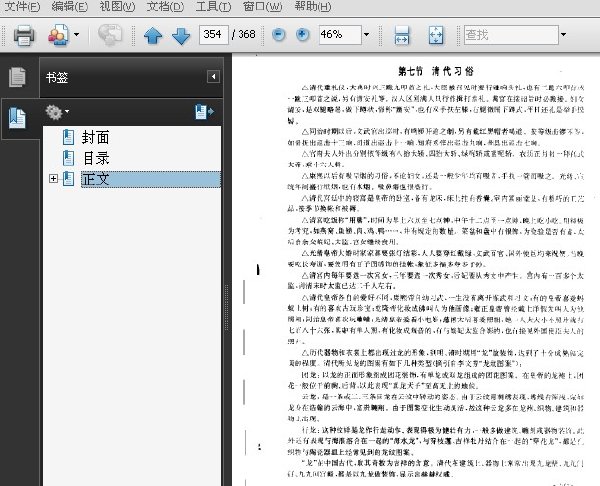Open the 窗口(W) menu

point(262,7)
